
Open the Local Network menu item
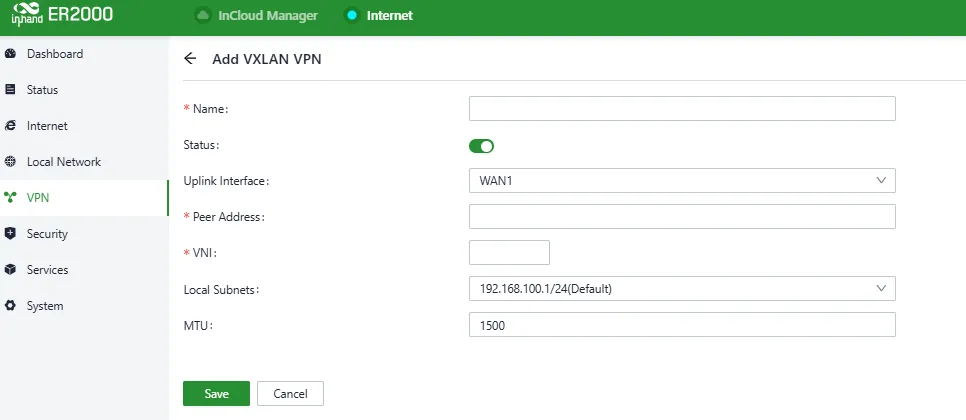[84, 162]
